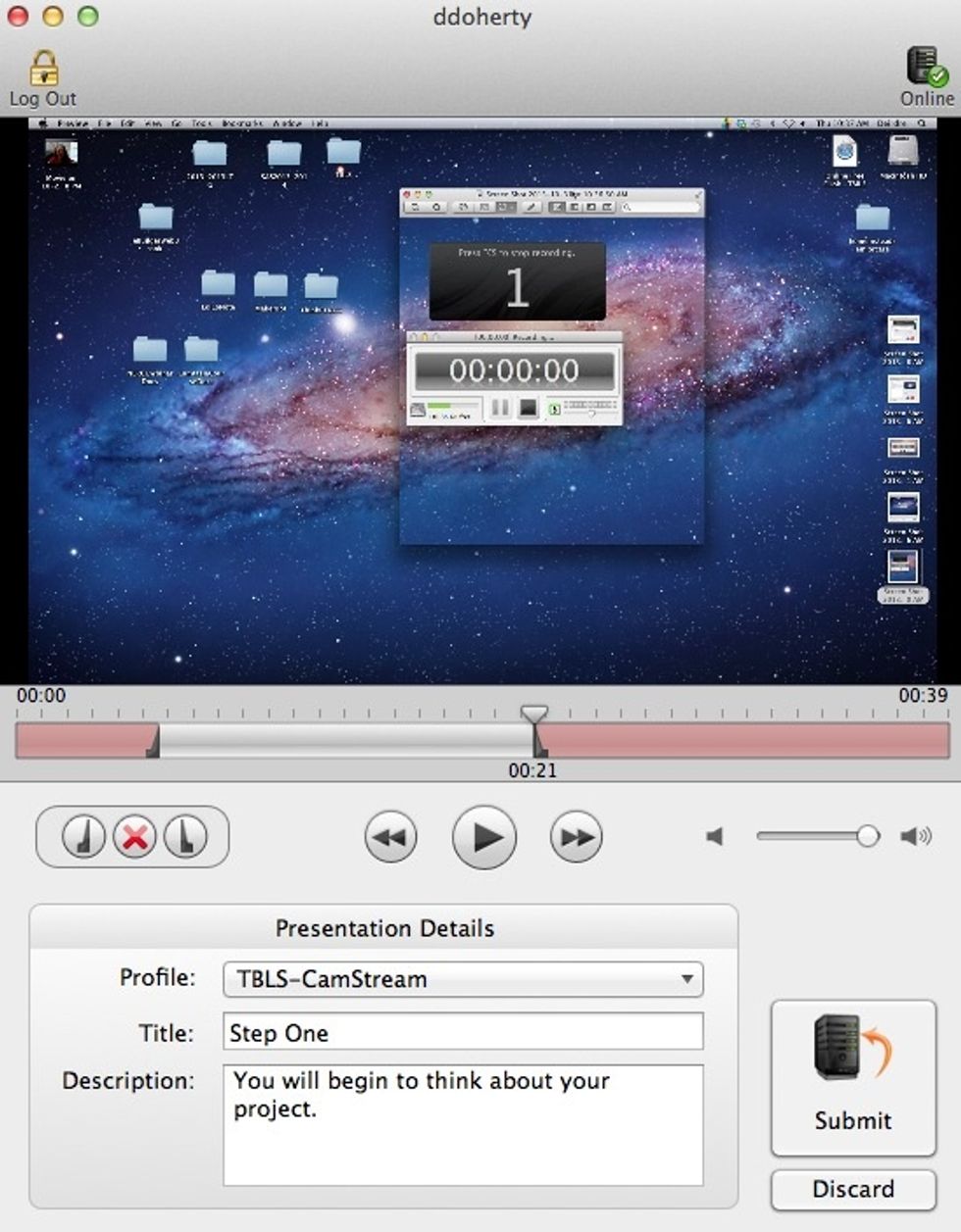Viewport: 961px width, 1232px height.
Task: Set the trim start point marker button
Action: (x=83, y=837)
